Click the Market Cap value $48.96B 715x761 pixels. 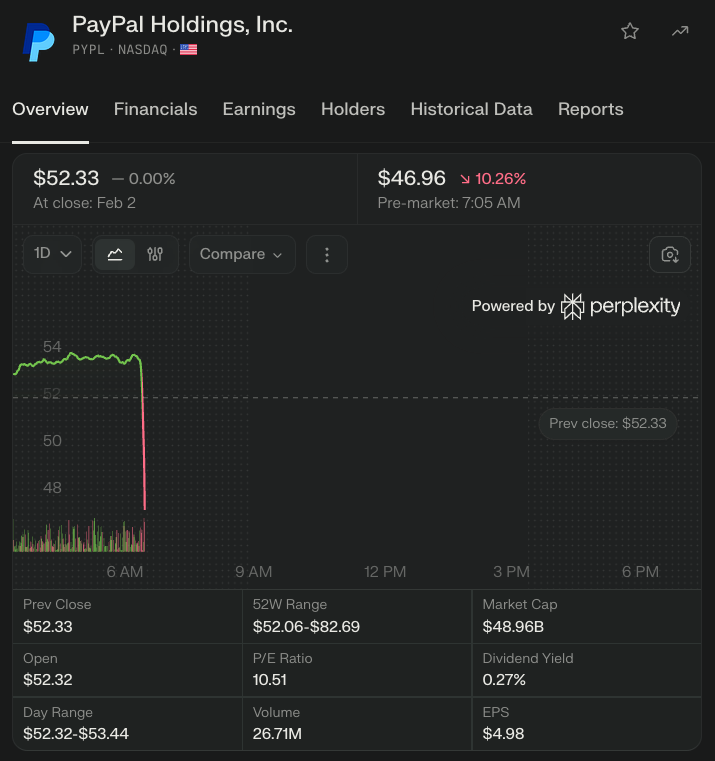[x=513, y=627]
